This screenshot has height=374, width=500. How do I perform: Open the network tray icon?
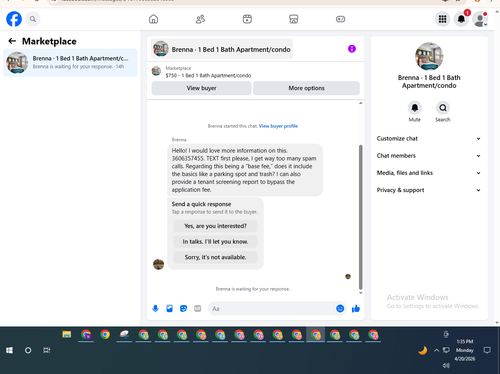[446, 350]
